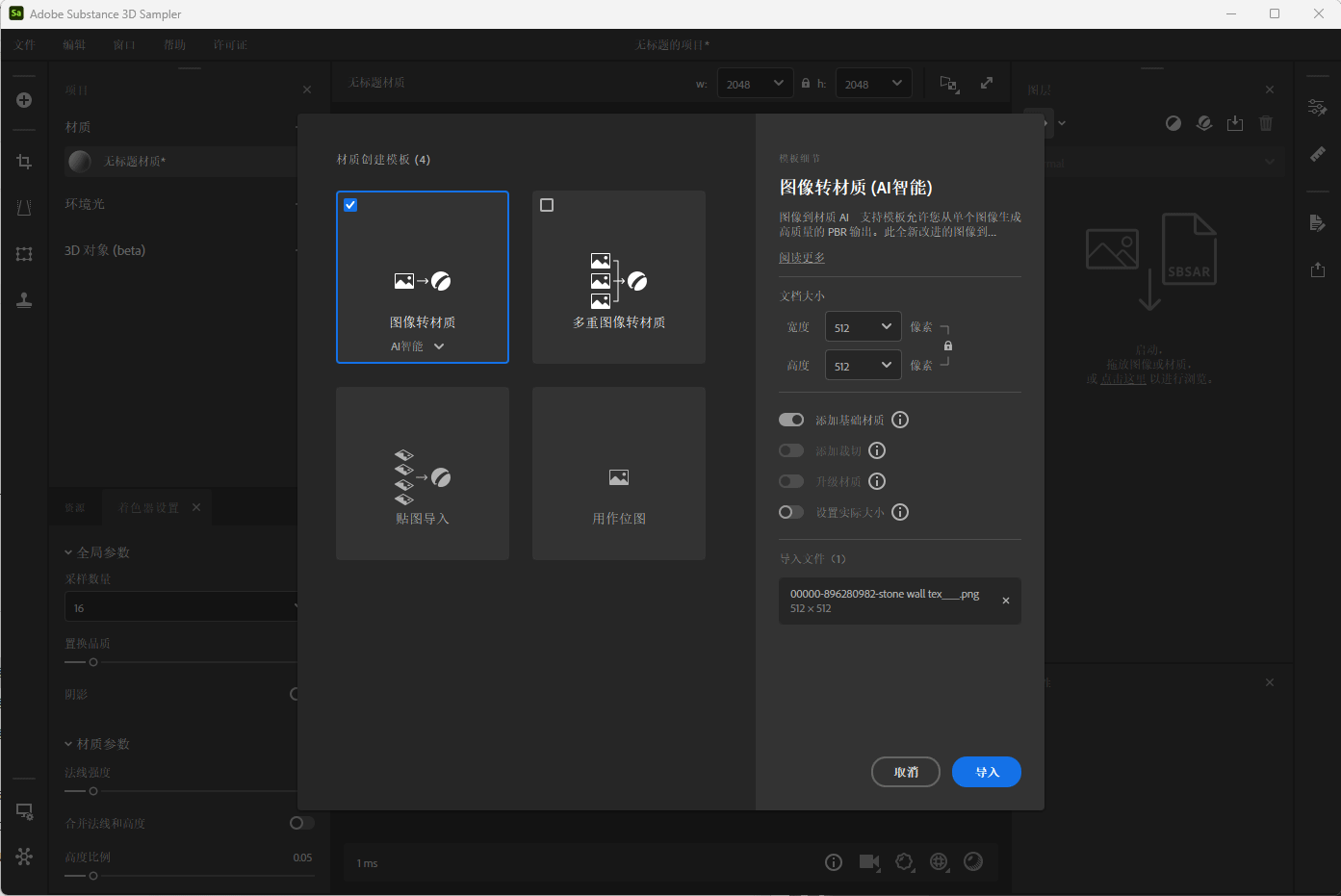Open the 文件 menu
1341x896 pixels.
(25, 45)
